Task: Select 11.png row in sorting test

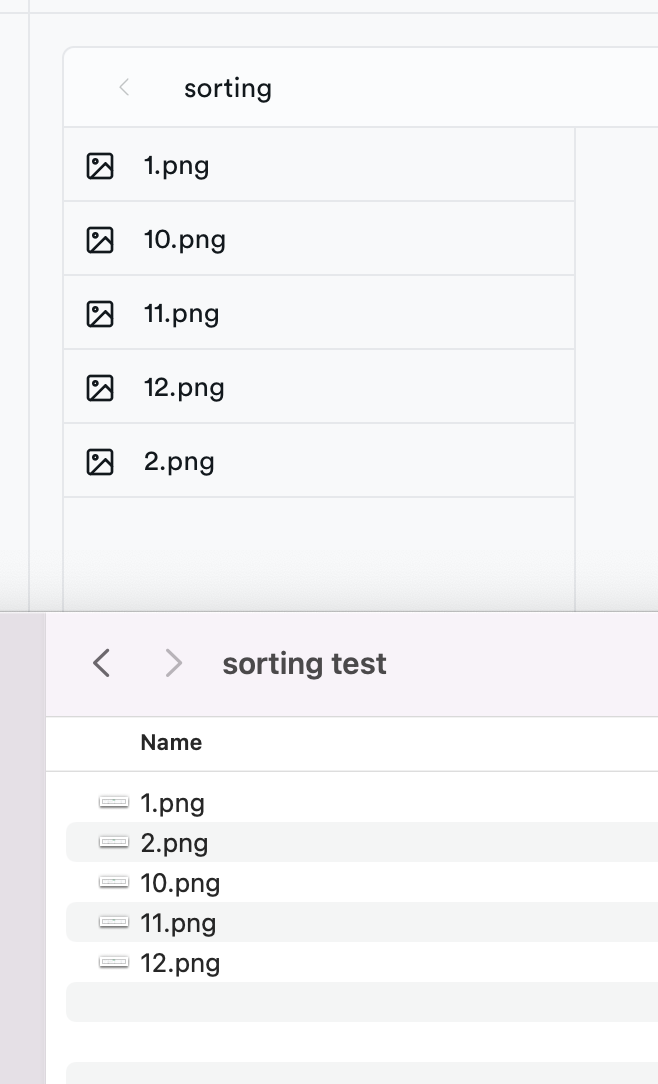Action: [300, 922]
